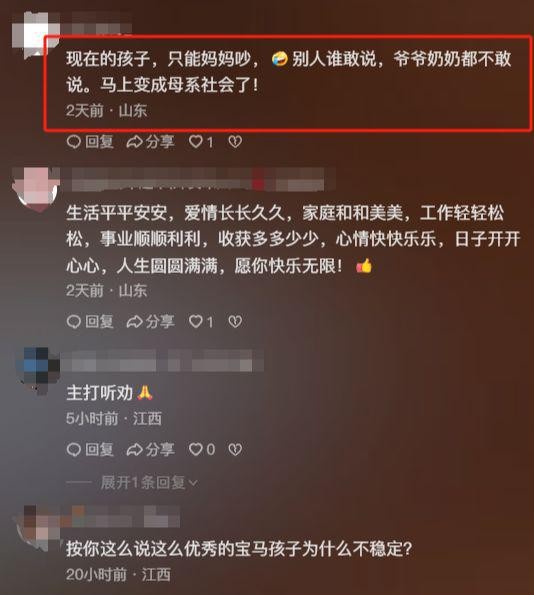Reply to the 主打听劝 comment
The height and width of the screenshot is (595, 534).
[x=90, y=450]
